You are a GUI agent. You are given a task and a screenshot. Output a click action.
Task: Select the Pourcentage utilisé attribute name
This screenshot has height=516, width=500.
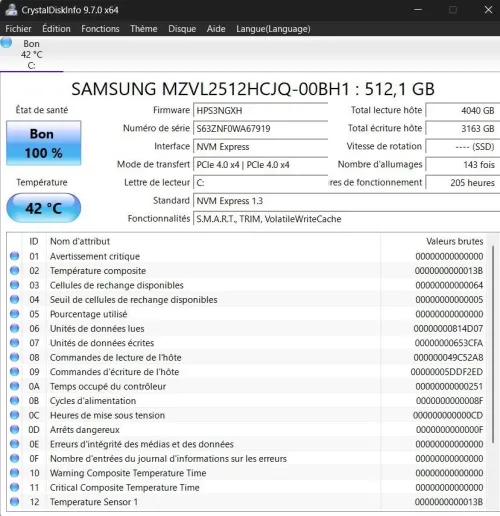click(x=88, y=314)
